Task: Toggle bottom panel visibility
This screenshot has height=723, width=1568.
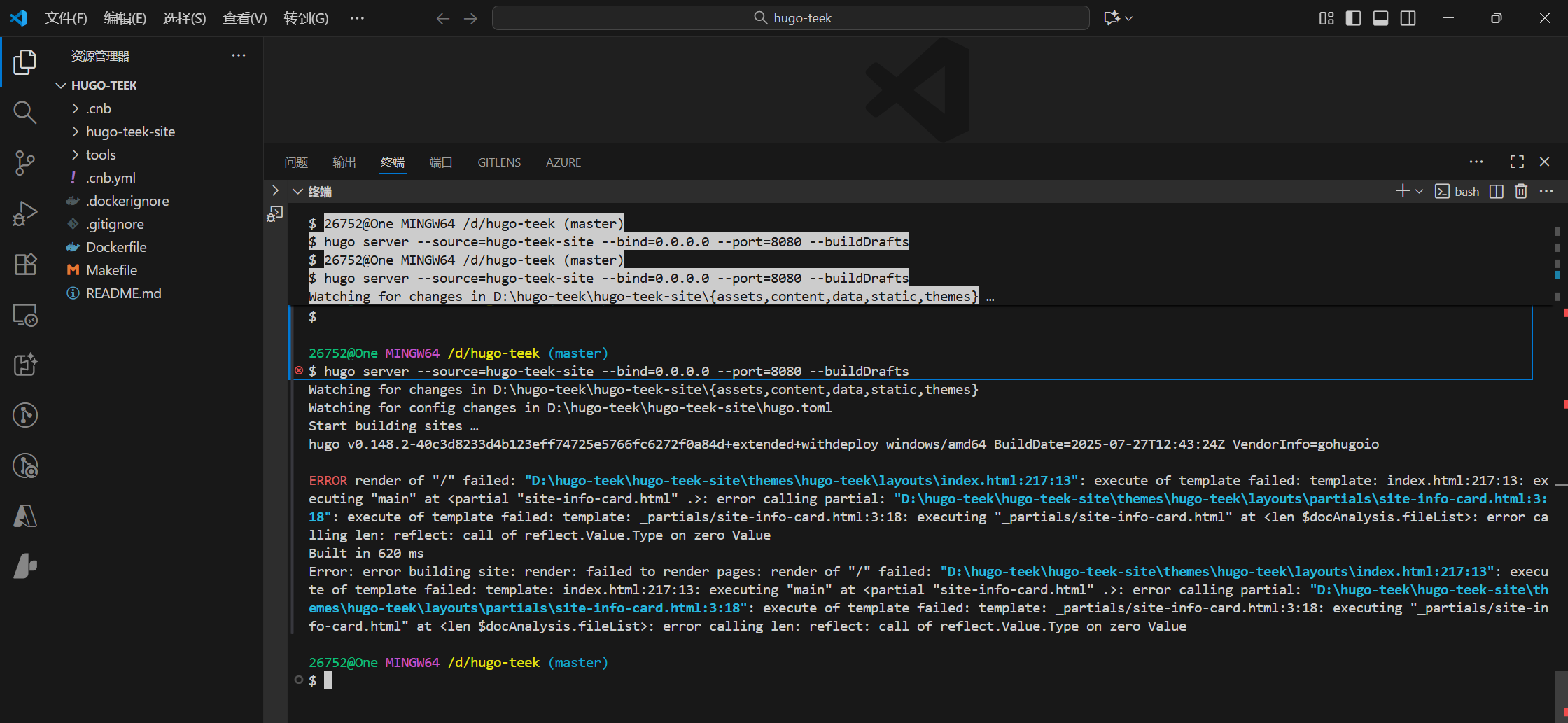Action: coord(1380,18)
